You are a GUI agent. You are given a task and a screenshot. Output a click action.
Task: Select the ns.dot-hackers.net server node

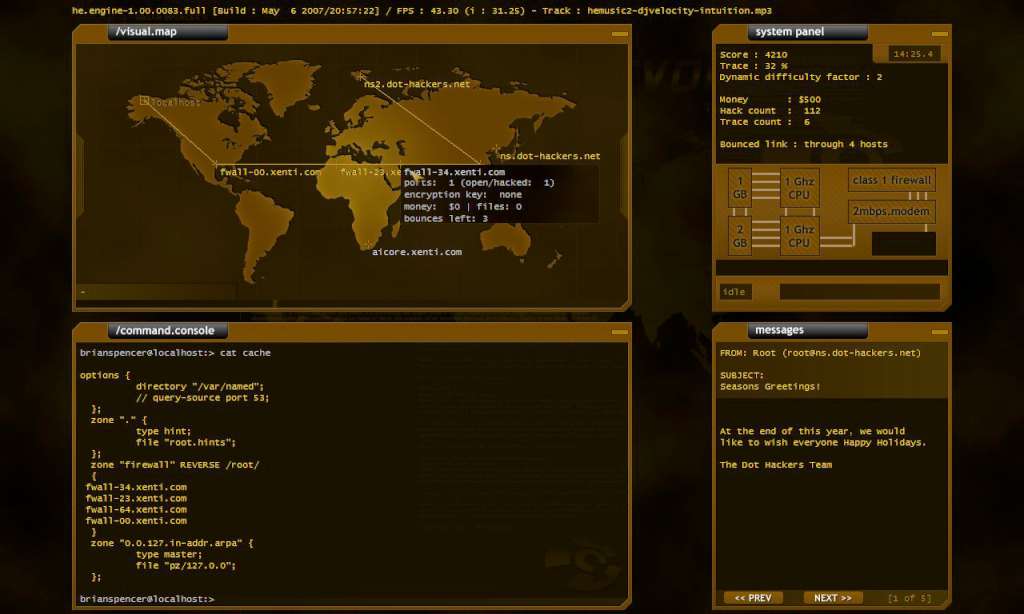[549, 155]
